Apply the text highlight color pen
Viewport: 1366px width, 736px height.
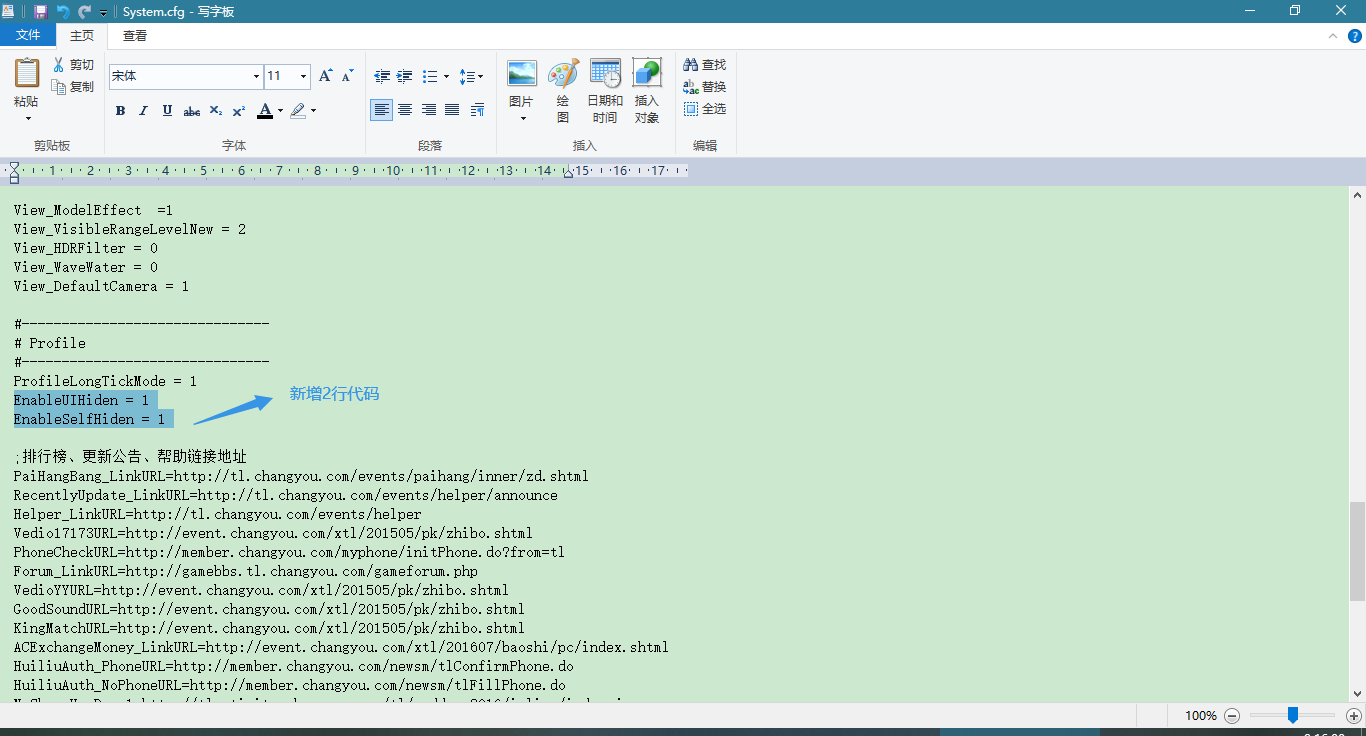pos(298,110)
